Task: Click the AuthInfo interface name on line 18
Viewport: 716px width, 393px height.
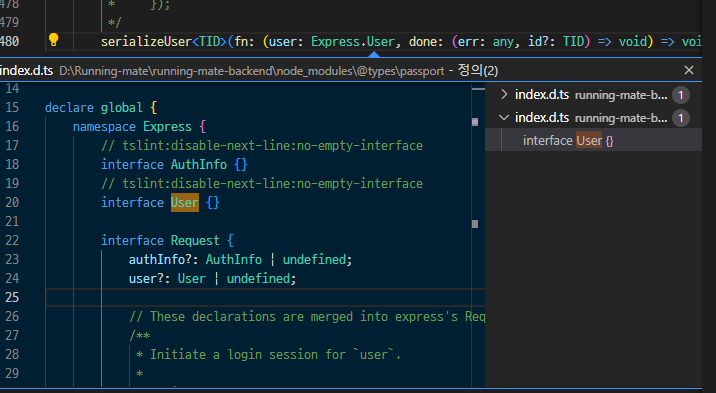Action: pos(199,164)
